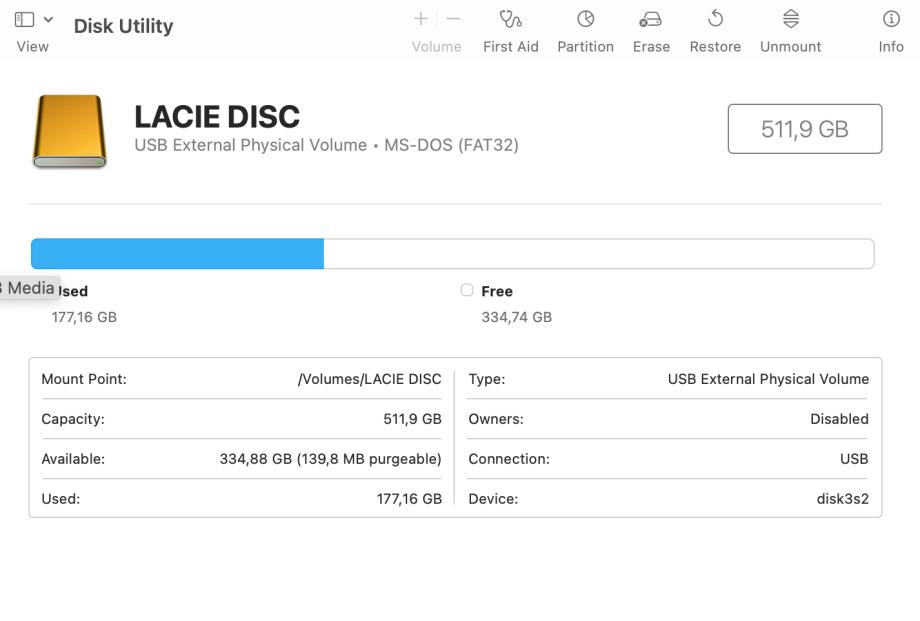Image resolution: width=920 pixels, height=621 pixels.
Task: Select the LACIE DISC title text
Action: tap(217, 116)
